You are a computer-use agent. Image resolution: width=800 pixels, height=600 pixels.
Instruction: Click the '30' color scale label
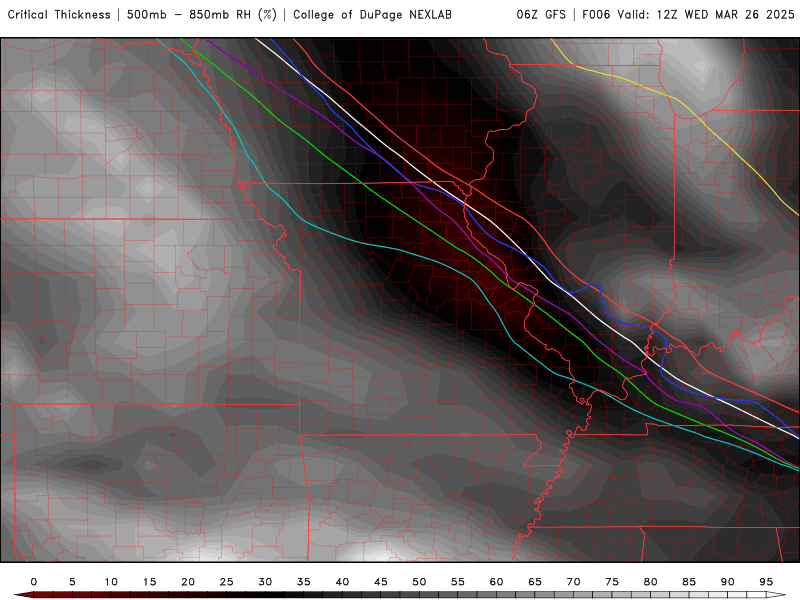(x=265, y=582)
